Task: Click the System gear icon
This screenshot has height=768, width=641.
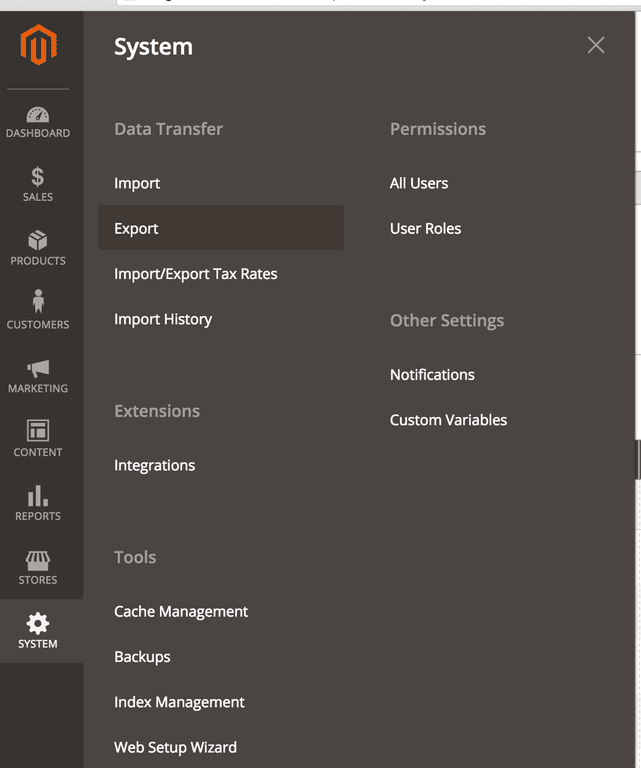Action: coord(38,624)
